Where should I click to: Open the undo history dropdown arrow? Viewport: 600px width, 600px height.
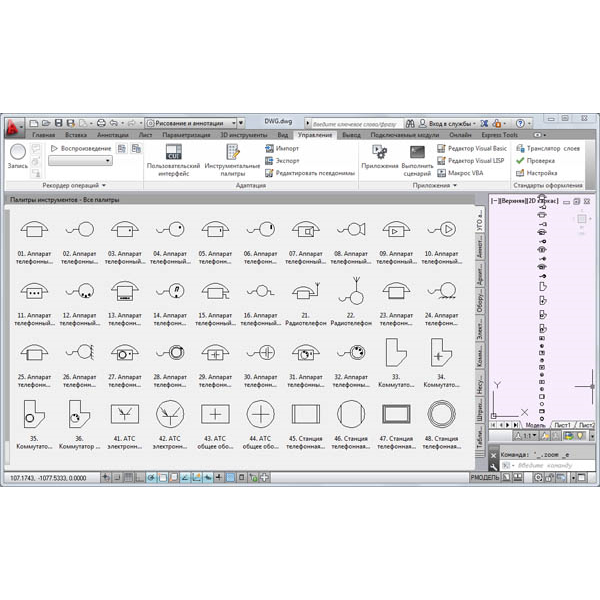(122, 123)
